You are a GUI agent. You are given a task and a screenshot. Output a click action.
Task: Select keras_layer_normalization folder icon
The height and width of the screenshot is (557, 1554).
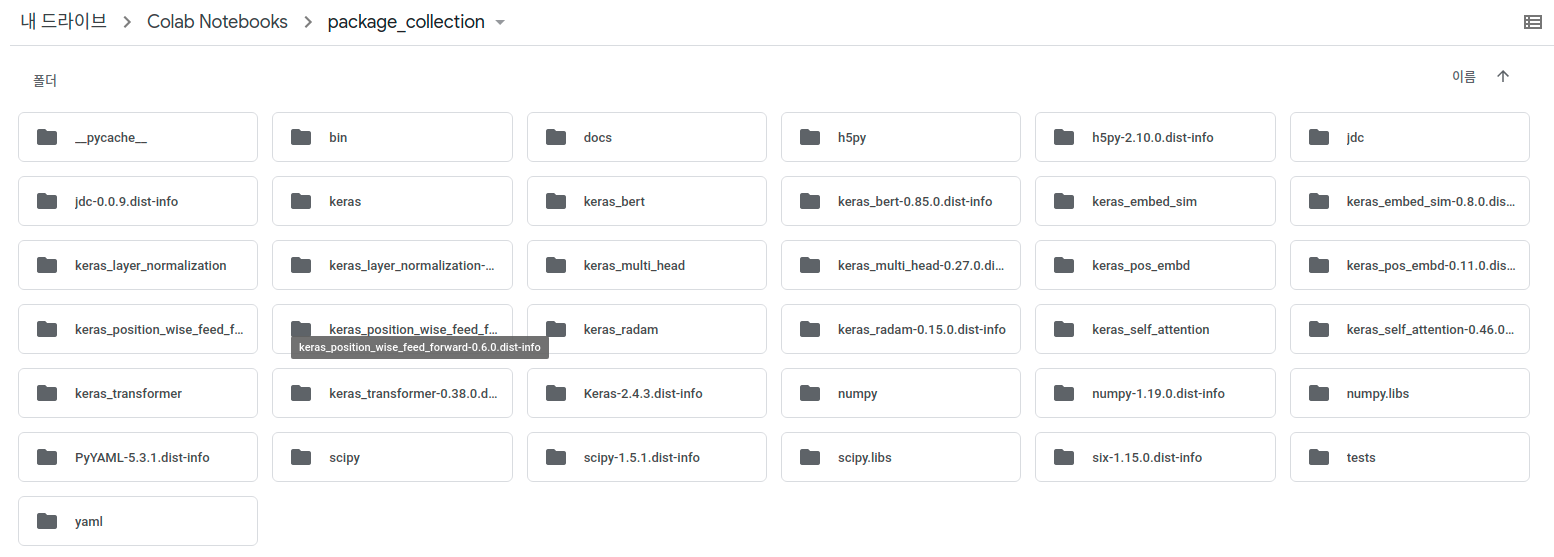(46, 265)
